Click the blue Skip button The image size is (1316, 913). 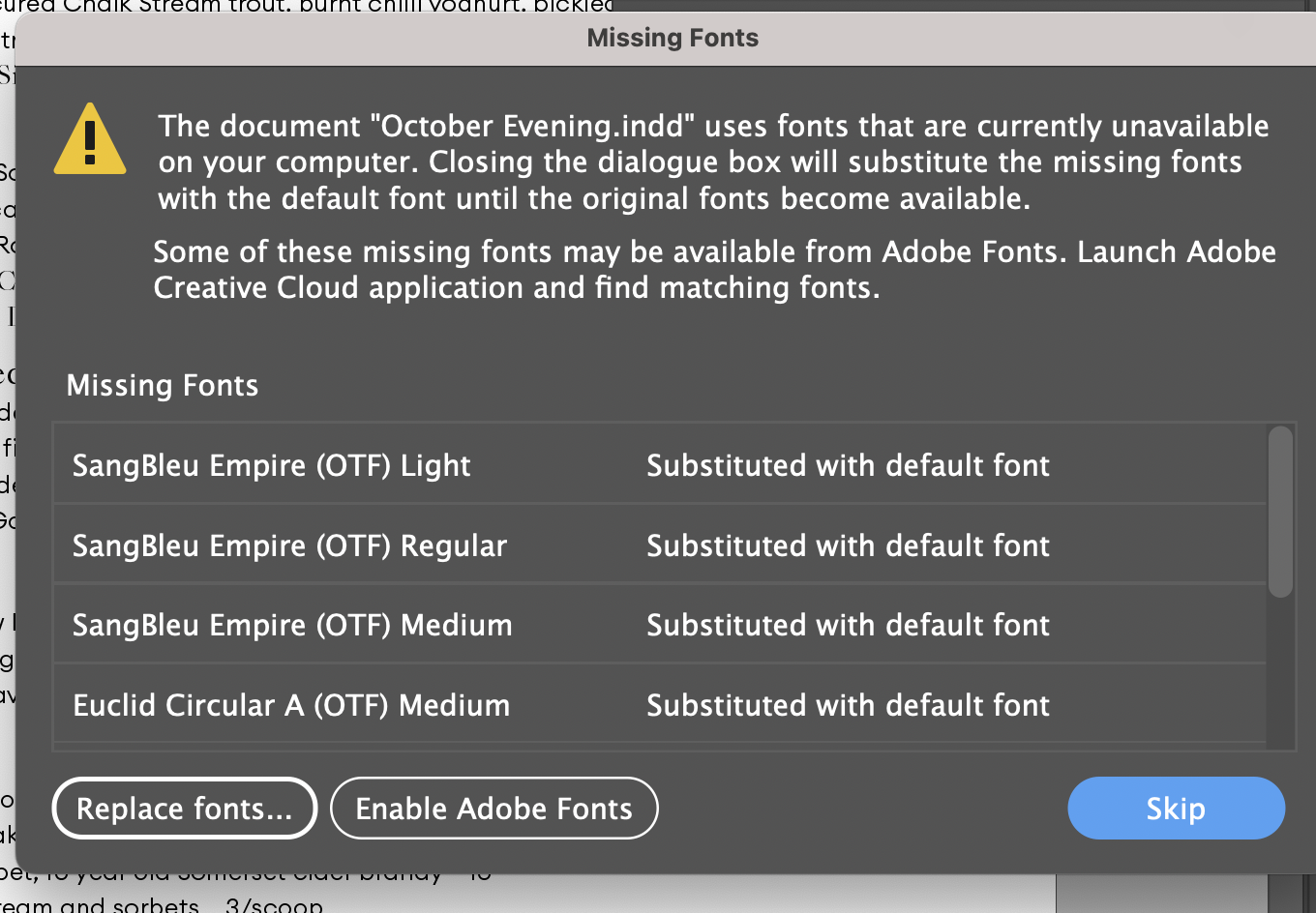click(x=1176, y=808)
